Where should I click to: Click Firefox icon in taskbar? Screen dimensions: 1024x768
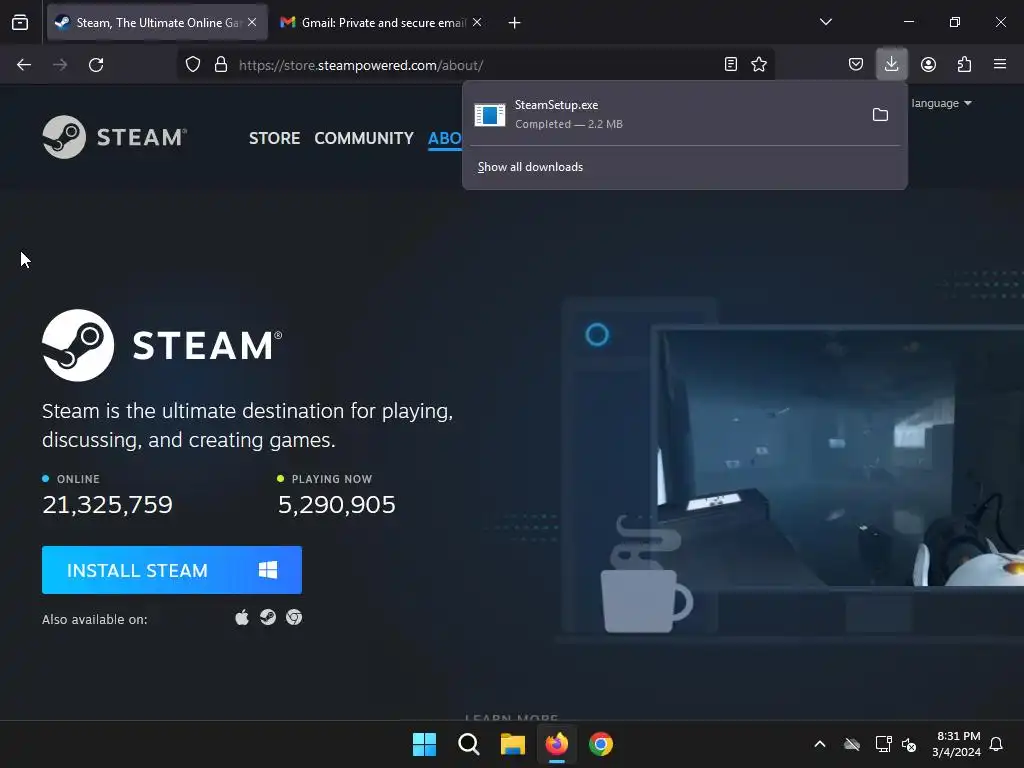click(x=556, y=744)
